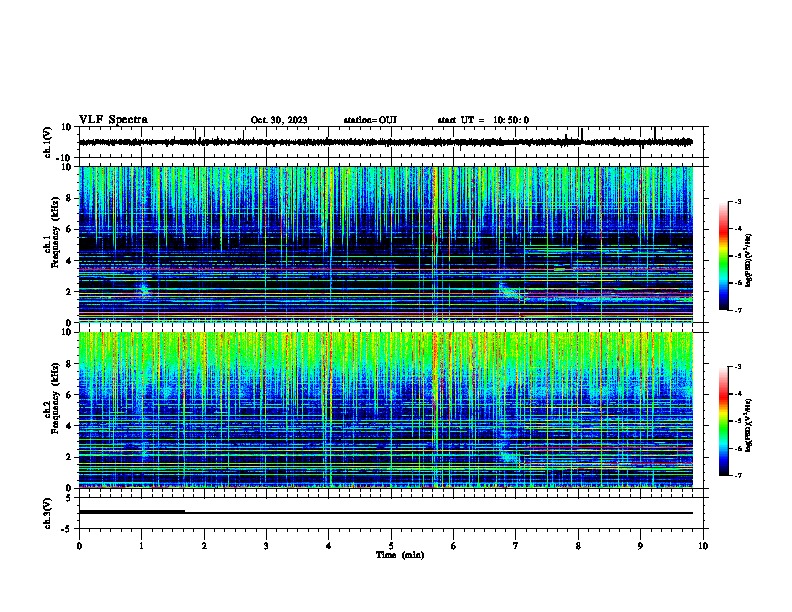The height and width of the screenshot is (612, 792).
Task: Click the ch.1 color scale bar
Action: tap(724, 256)
